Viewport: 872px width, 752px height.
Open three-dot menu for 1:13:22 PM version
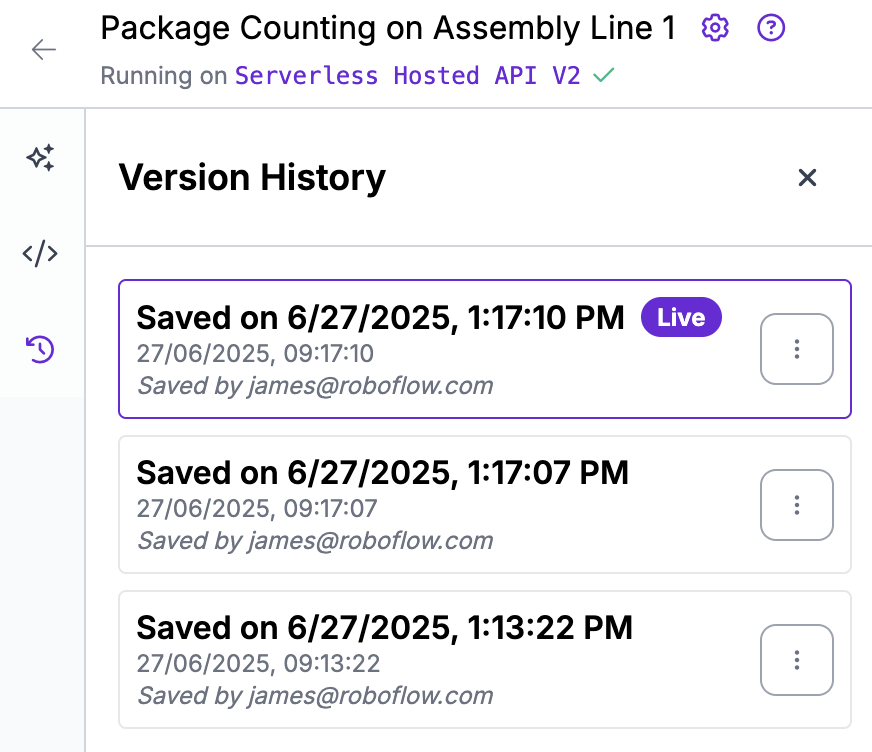click(796, 660)
